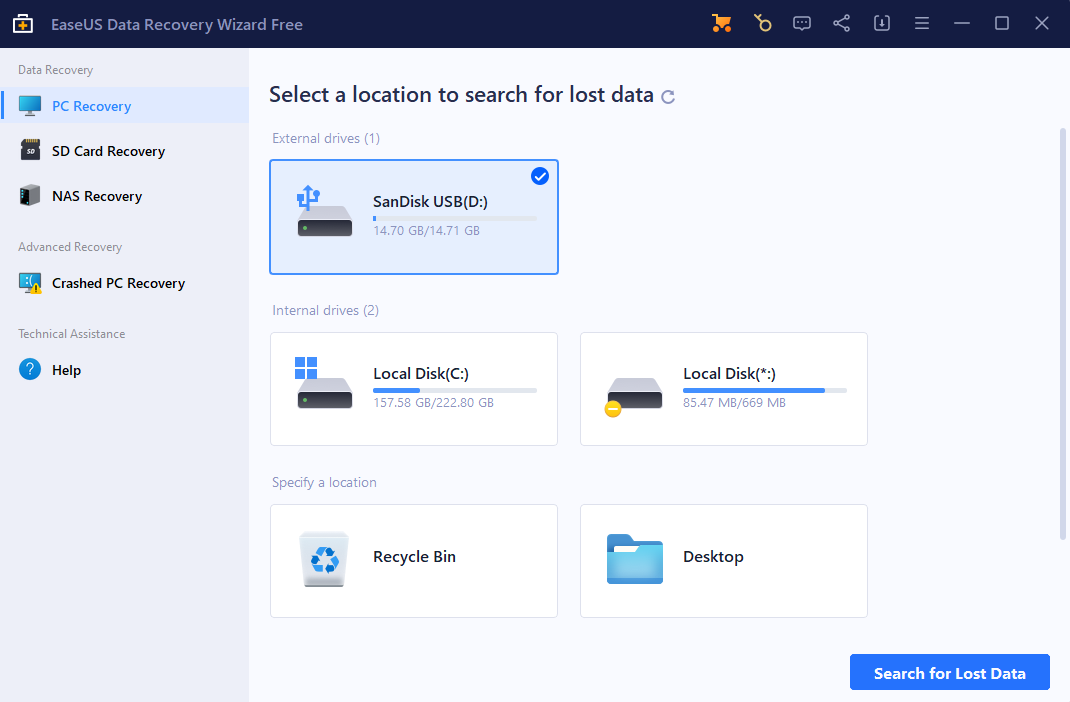The height and width of the screenshot is (702, 1070).
Task: Click the import scan session icon
Action: (x=882, y=23)
